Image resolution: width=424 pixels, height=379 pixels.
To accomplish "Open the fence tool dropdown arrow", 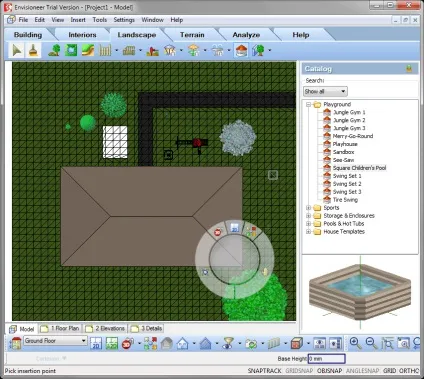I will point(117,51).
